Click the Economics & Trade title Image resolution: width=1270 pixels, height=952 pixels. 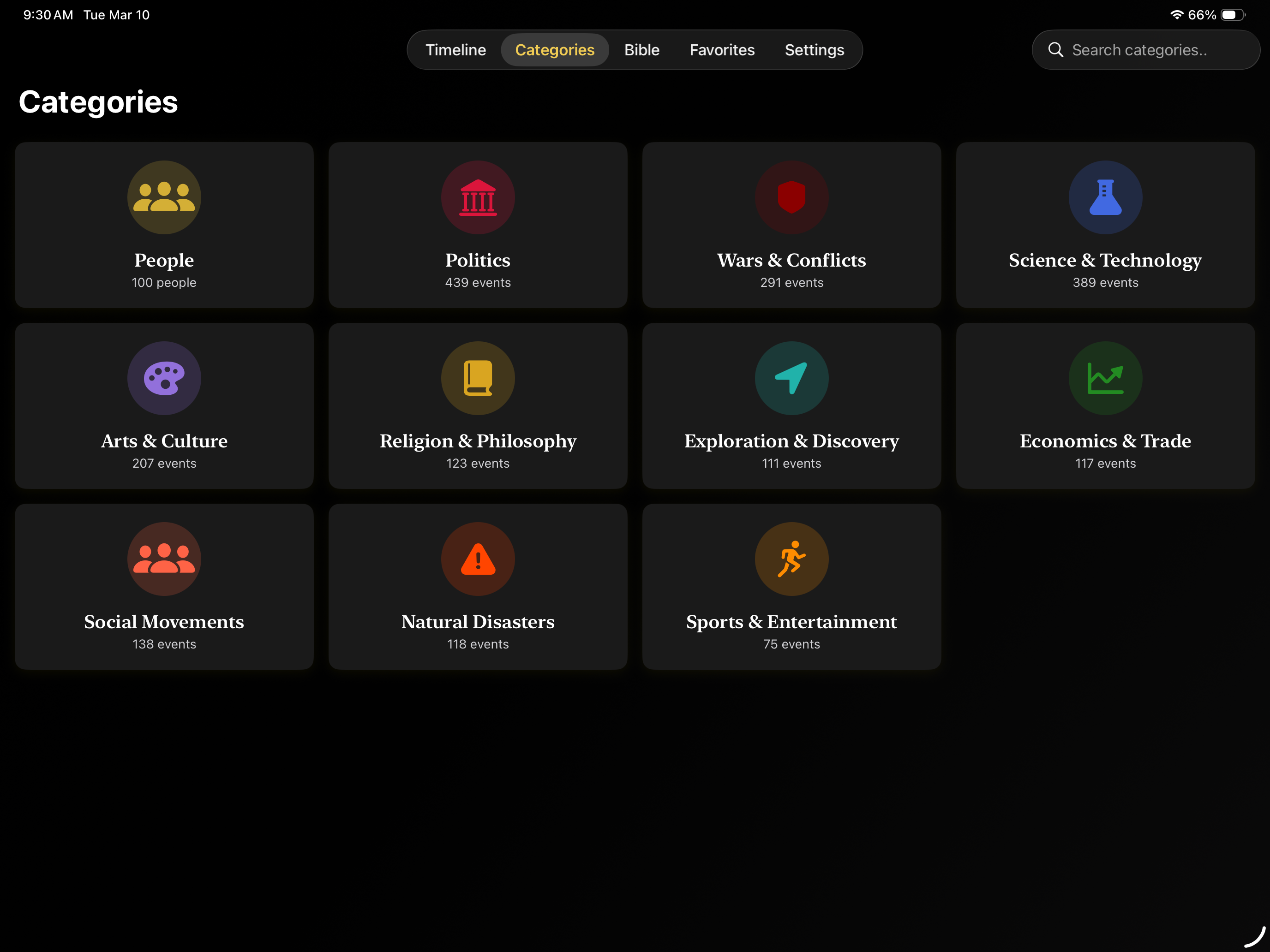1105,440
